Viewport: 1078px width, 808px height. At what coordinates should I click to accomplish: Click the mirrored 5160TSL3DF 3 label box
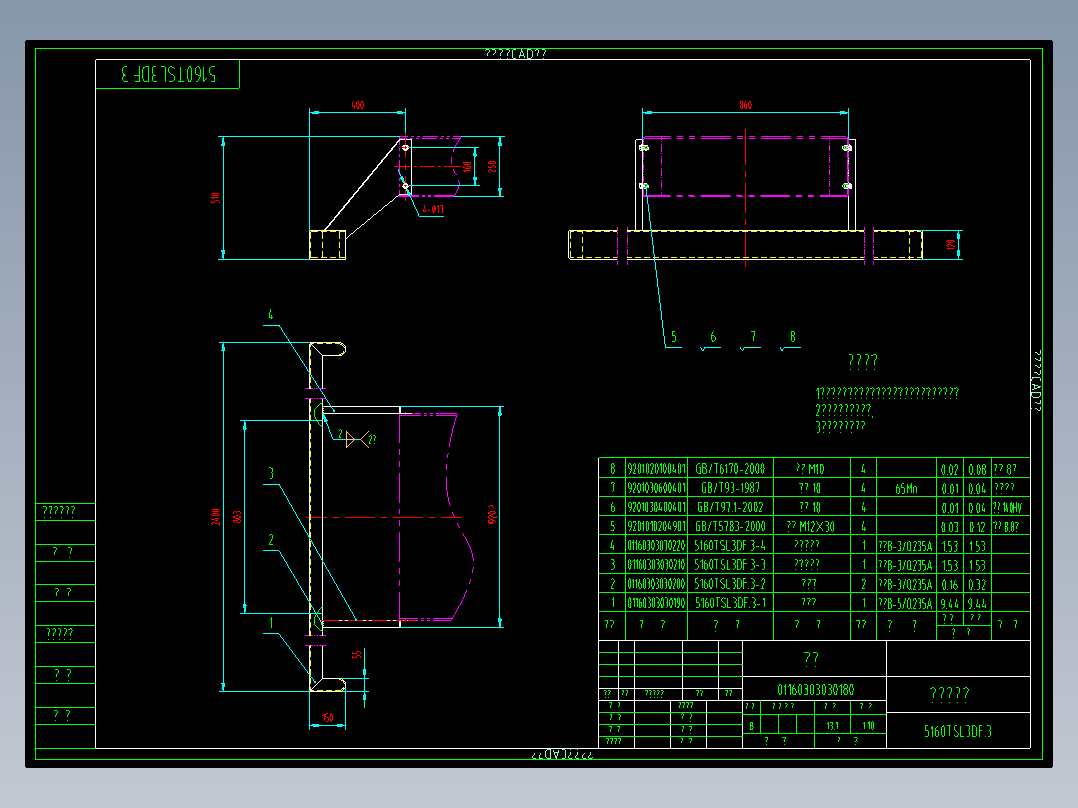168,74
